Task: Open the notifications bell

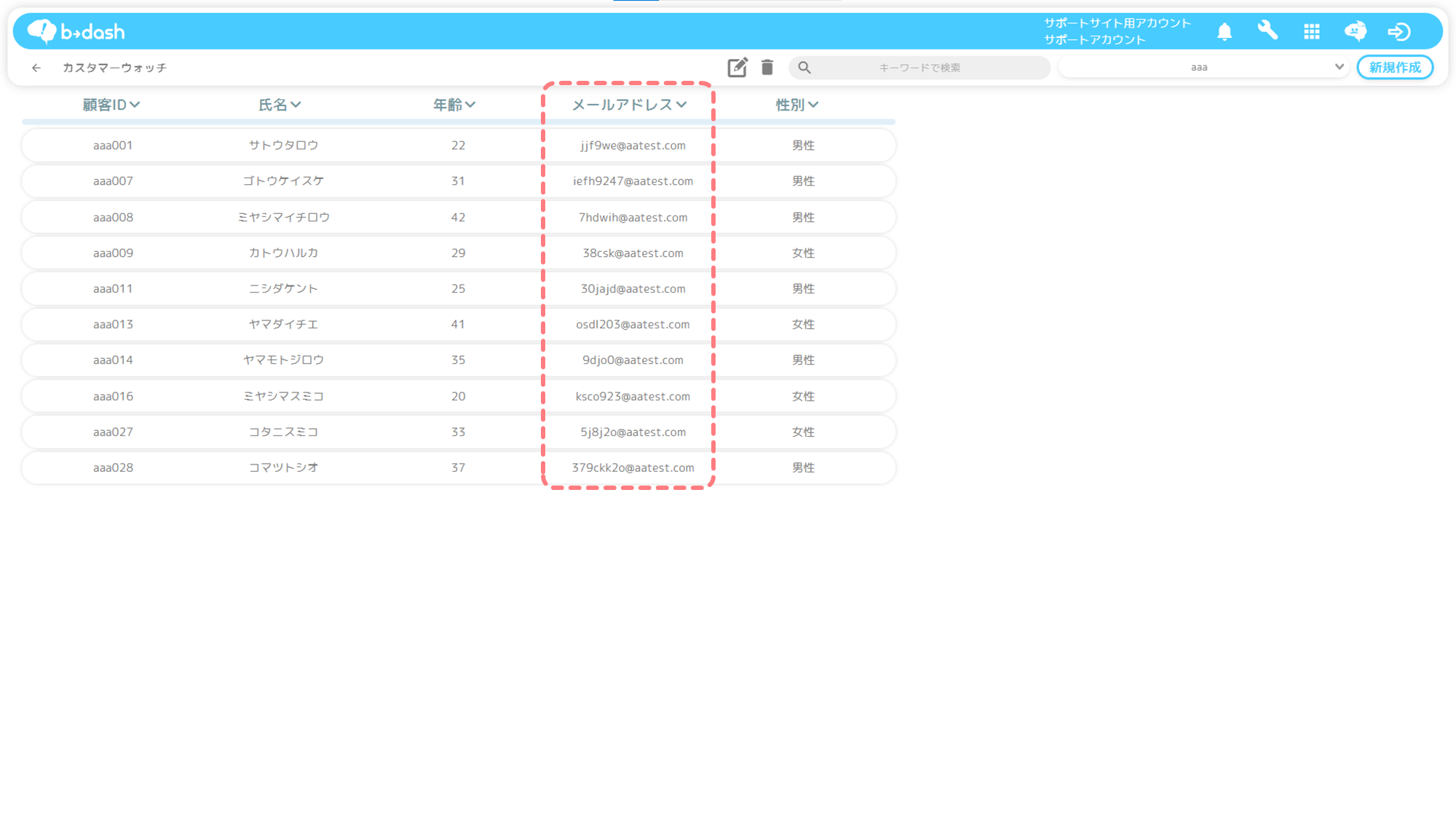Action: pyautogui.click(x=1224, y=31)
